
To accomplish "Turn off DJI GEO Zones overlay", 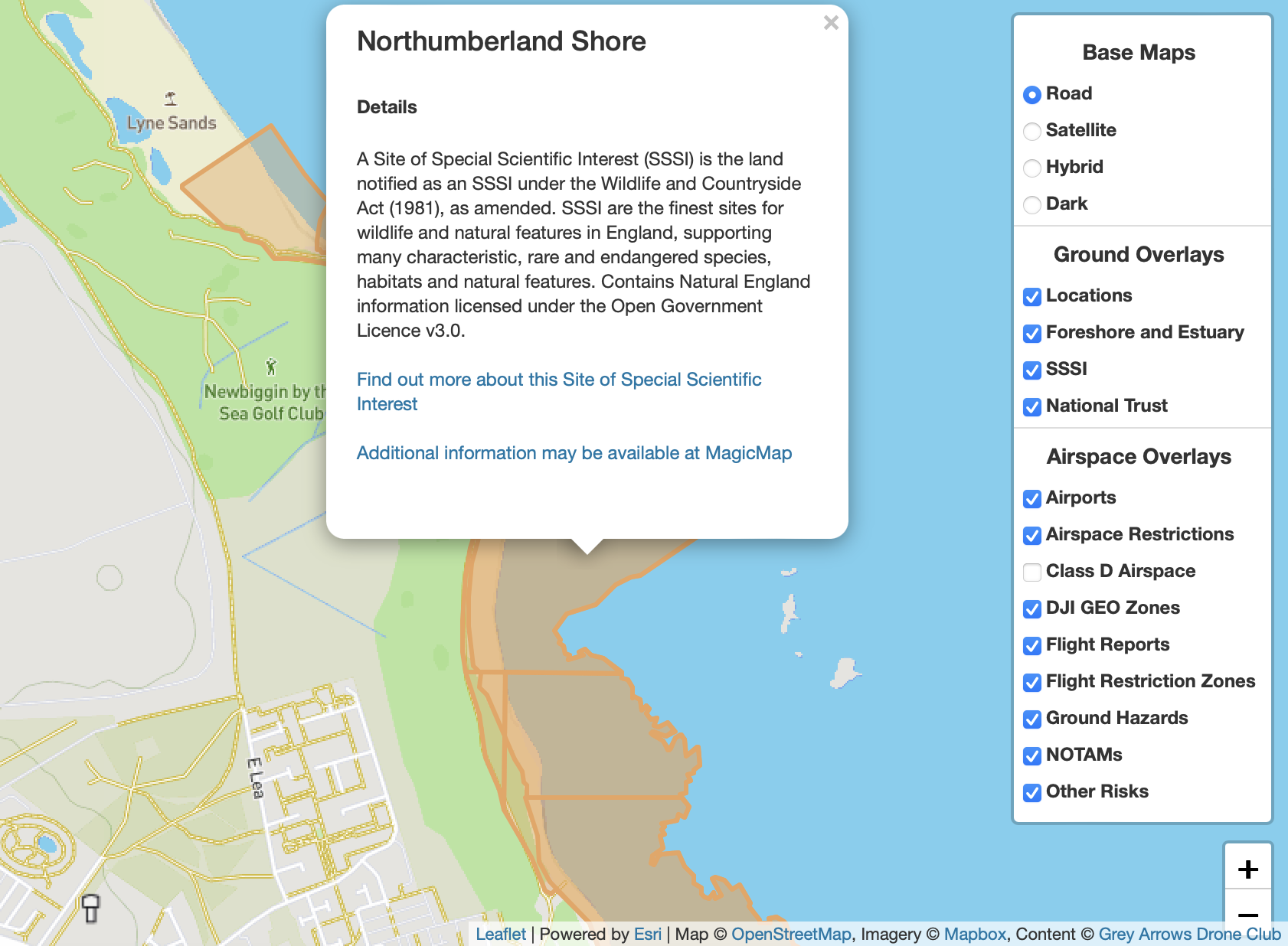I will (x=1032, y=608).
